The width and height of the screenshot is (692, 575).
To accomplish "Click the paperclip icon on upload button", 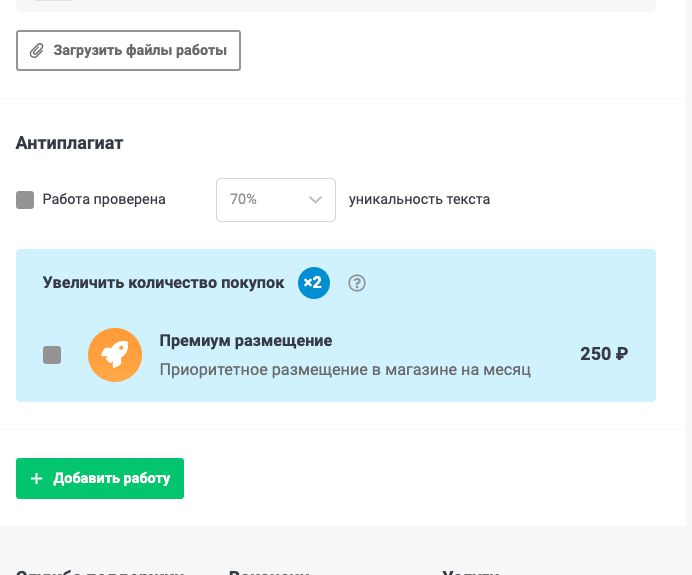I will pos(37,50).
